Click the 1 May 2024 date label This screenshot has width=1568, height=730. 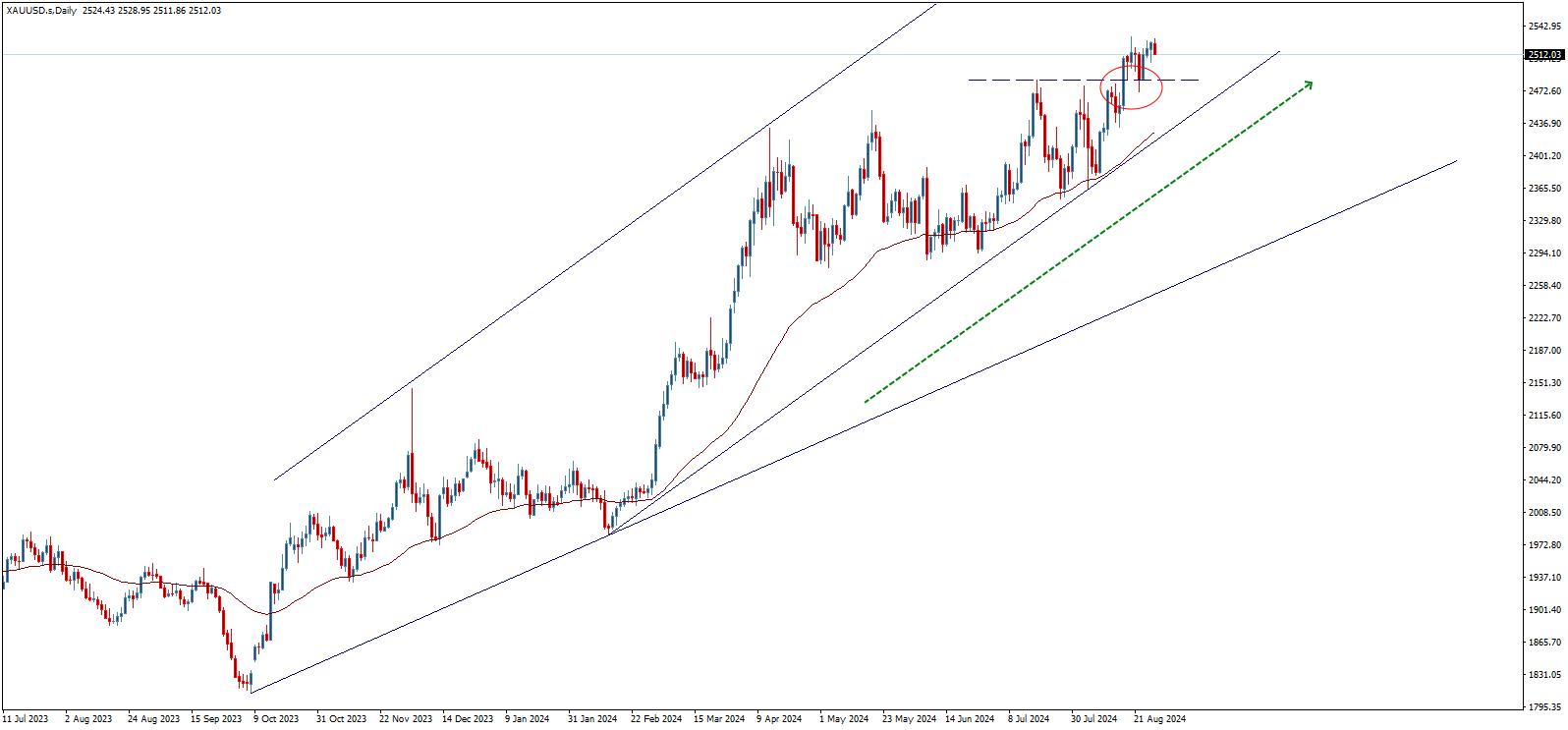(844, 719)
